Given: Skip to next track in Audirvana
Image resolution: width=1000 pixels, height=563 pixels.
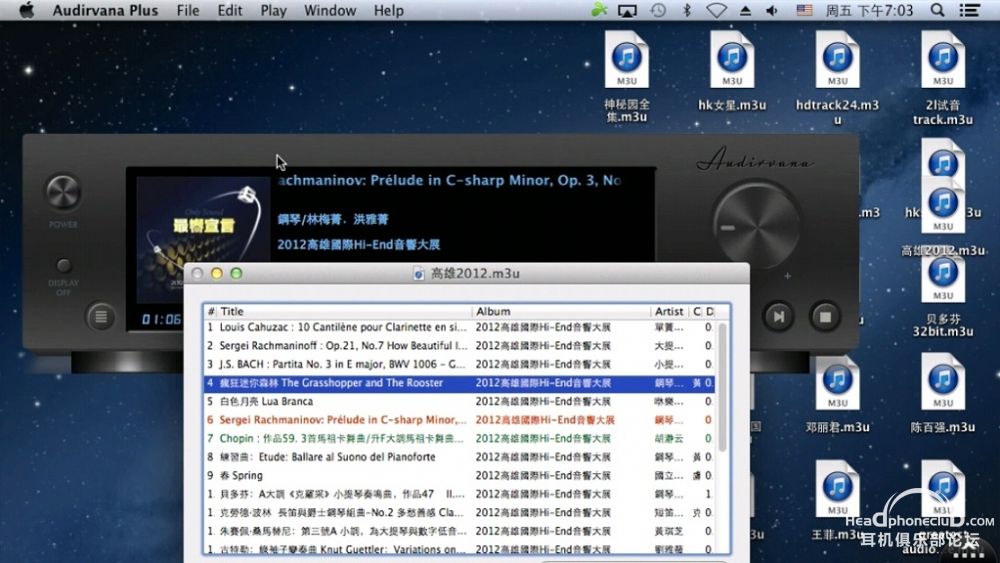Looking at the screenshot, I should point(779,316).
